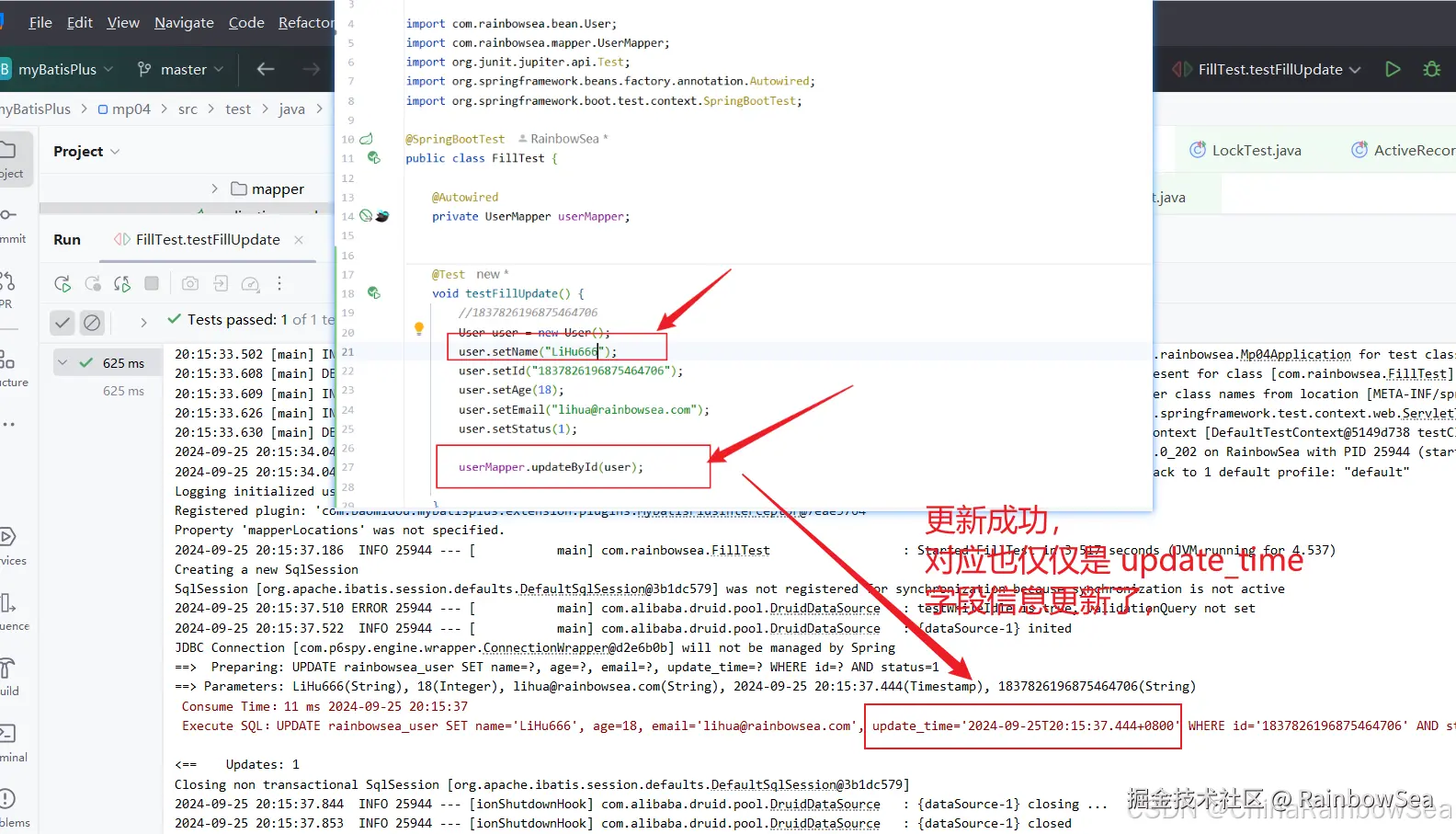Expand the mapper folder
This screenshot has height=834, width=1456.
point(214,189)
